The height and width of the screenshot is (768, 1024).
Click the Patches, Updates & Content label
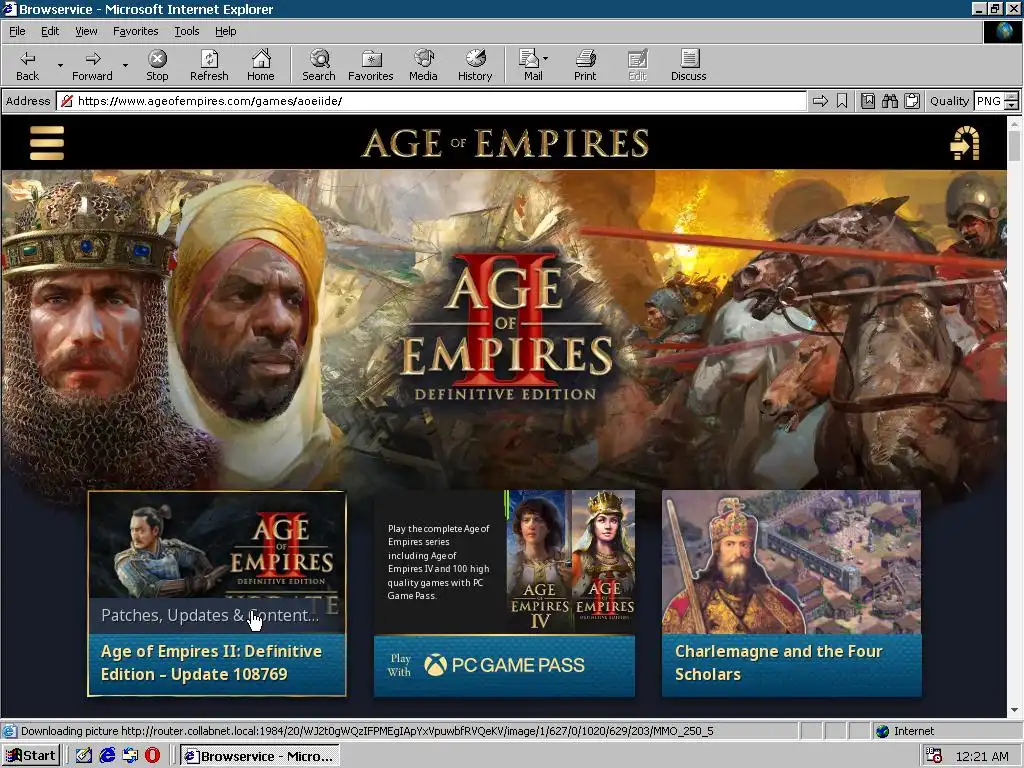(x=210, y=615)
